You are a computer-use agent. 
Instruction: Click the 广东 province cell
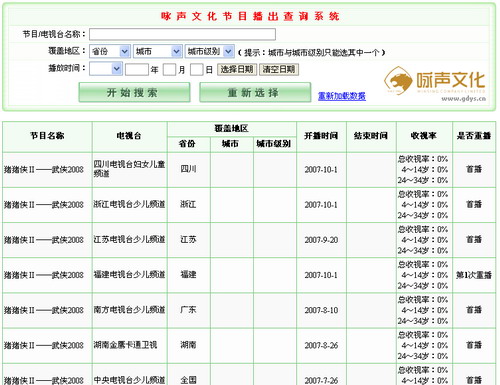point(188,310)
